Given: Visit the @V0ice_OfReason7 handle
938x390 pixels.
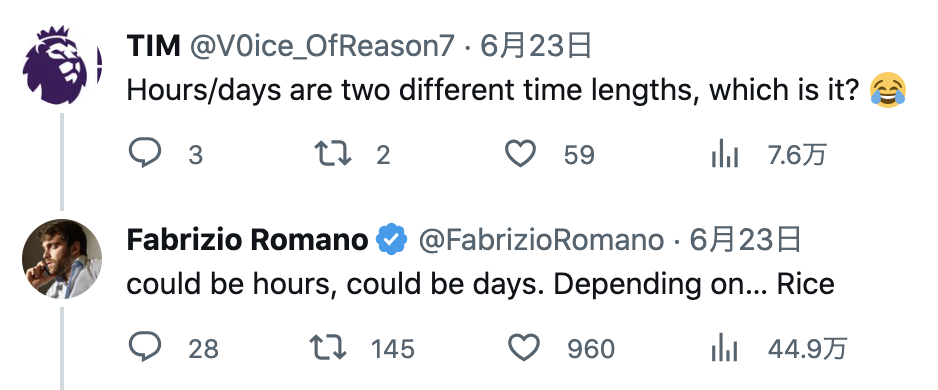Looking at the screenshot, I should (x=323, y=47).
